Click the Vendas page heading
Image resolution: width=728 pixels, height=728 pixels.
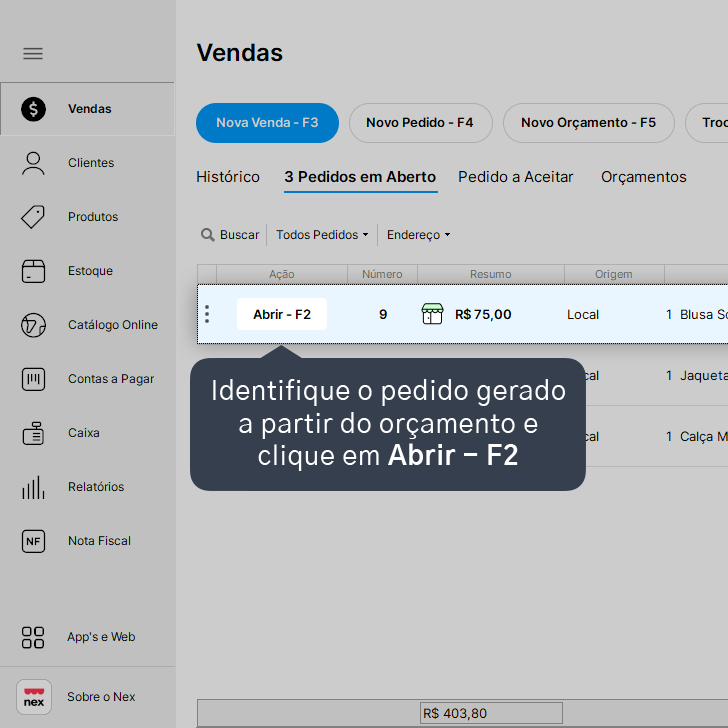tap(240, 52)
